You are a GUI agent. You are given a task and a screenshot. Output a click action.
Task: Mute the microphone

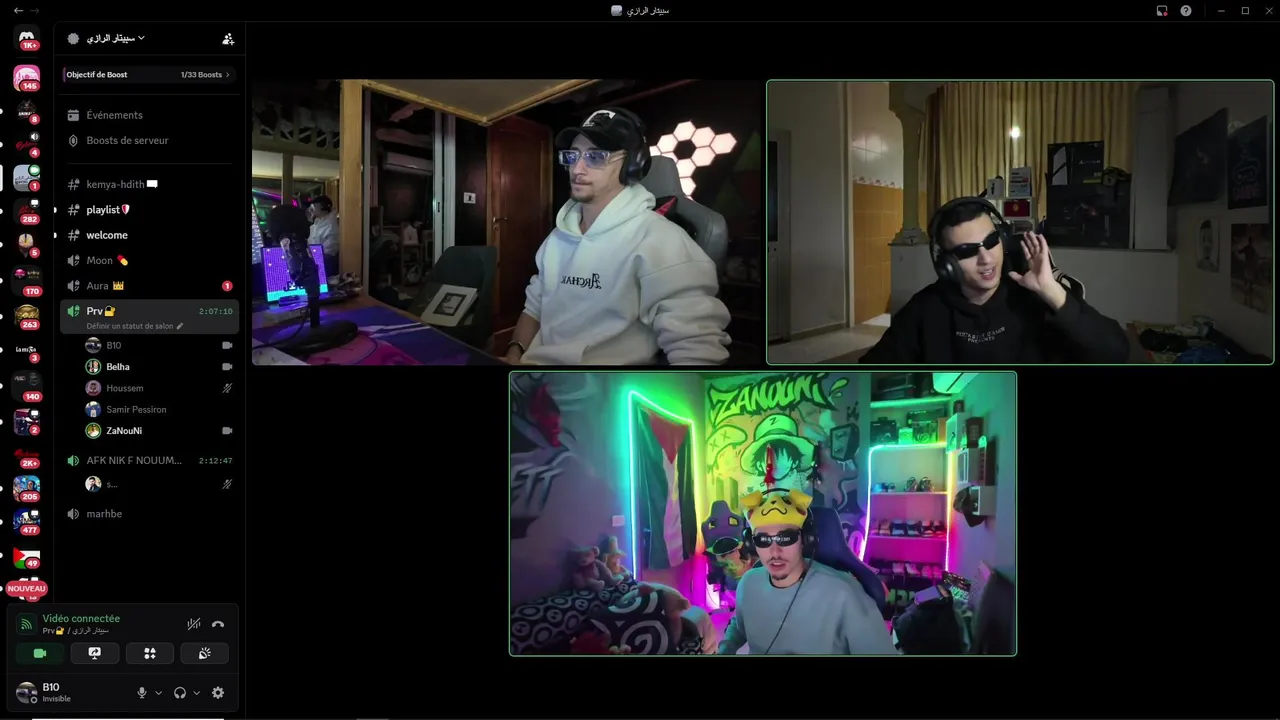[142, 693]
